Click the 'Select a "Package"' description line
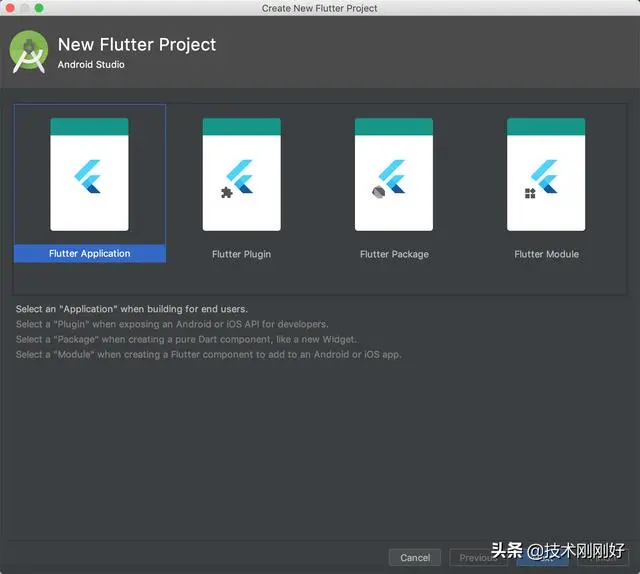This screenshot has width=640, height=574. click(x=187, y=339)
